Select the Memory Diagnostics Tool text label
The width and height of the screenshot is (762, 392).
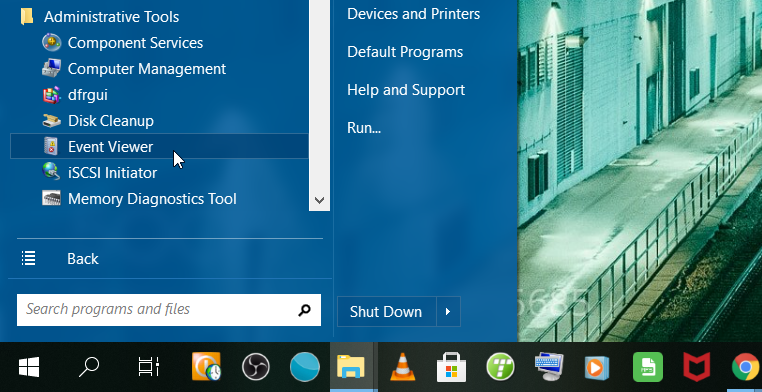point(152,199)
